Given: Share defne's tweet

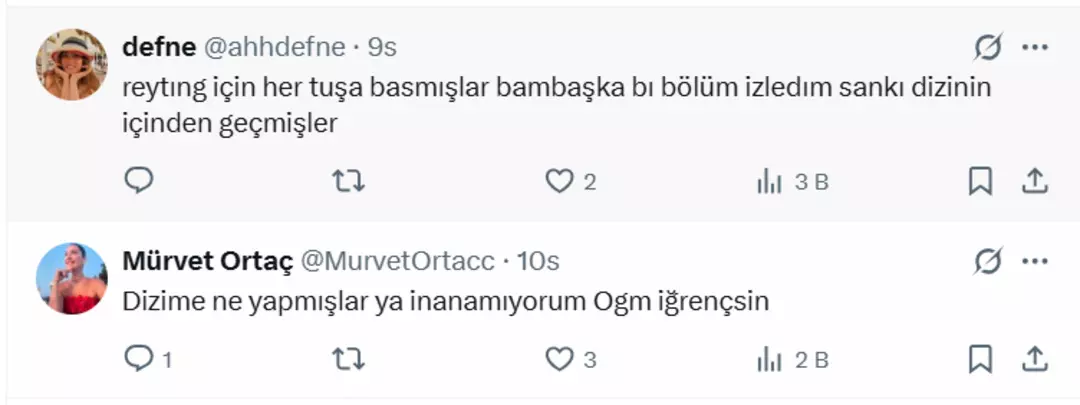Looking at the screenshot, I should coord(1034,181).
